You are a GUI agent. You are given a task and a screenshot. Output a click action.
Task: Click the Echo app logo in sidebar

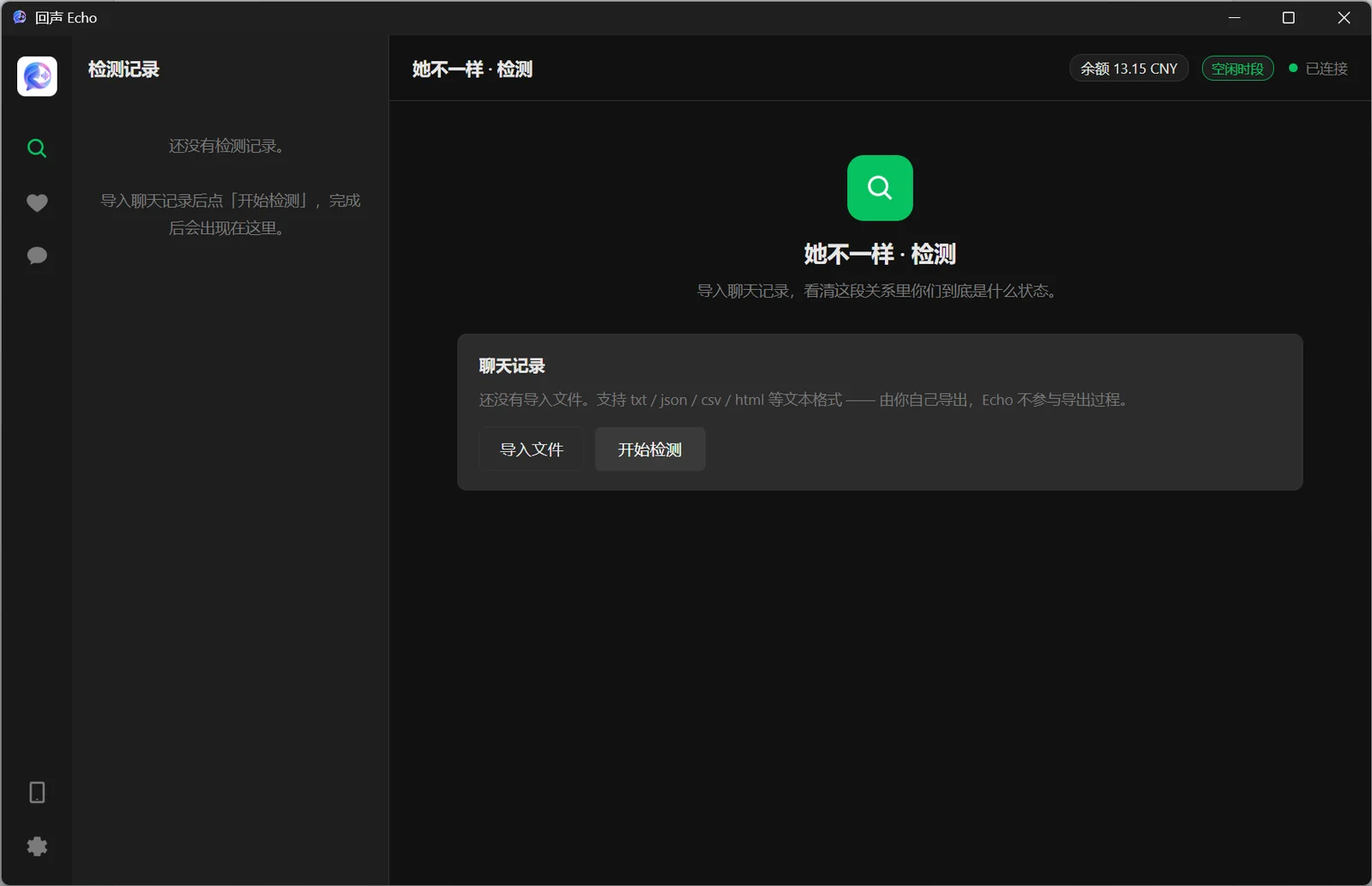(37, 76)
